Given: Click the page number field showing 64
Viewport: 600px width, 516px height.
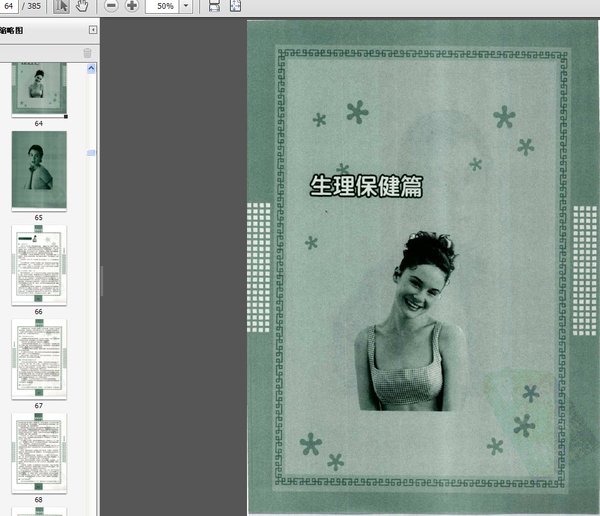Looking at the screenshot, I should click(x=9, y=6).
